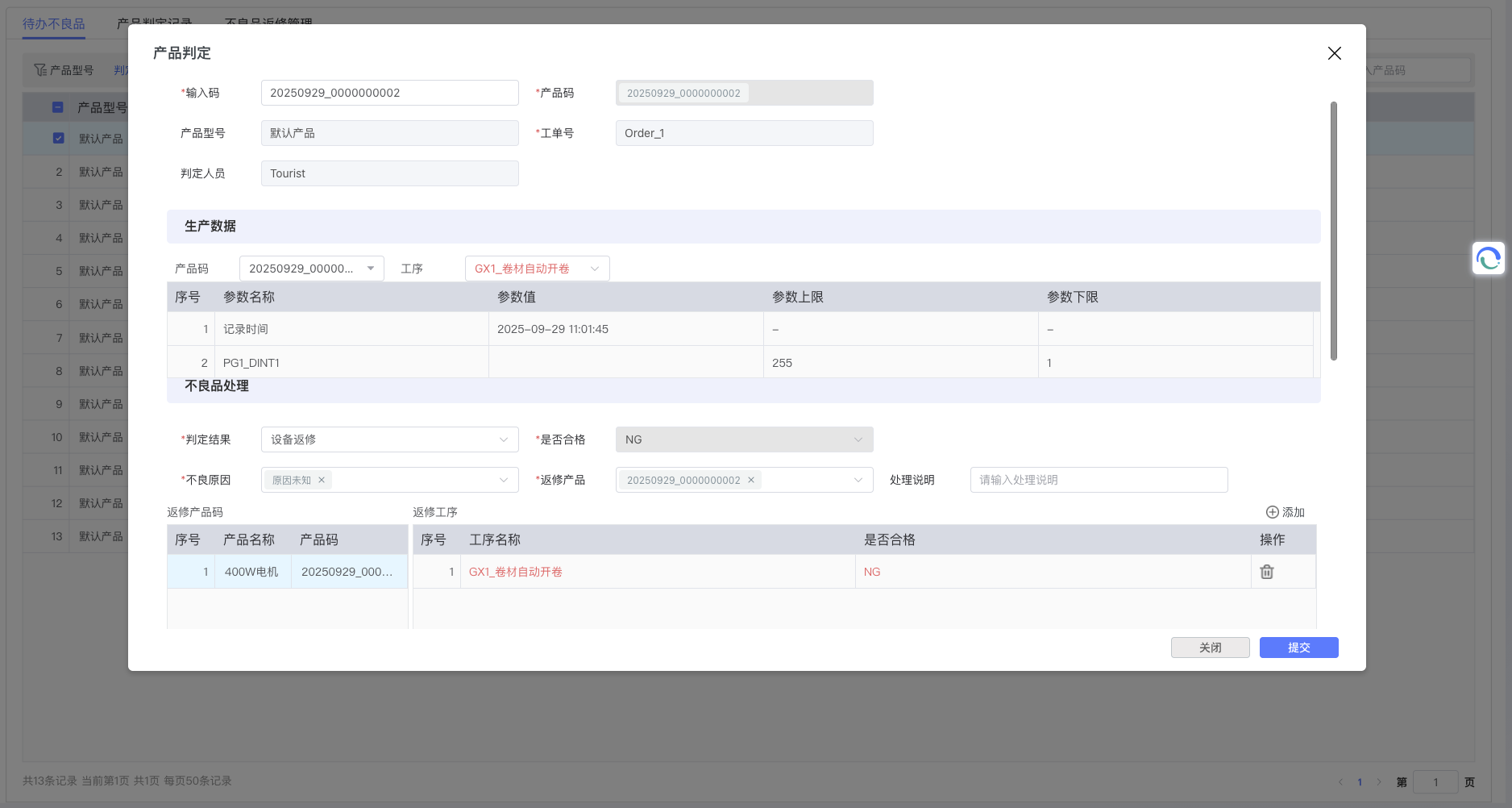Click the filter icon next to 产品型号

coord(39,70)
